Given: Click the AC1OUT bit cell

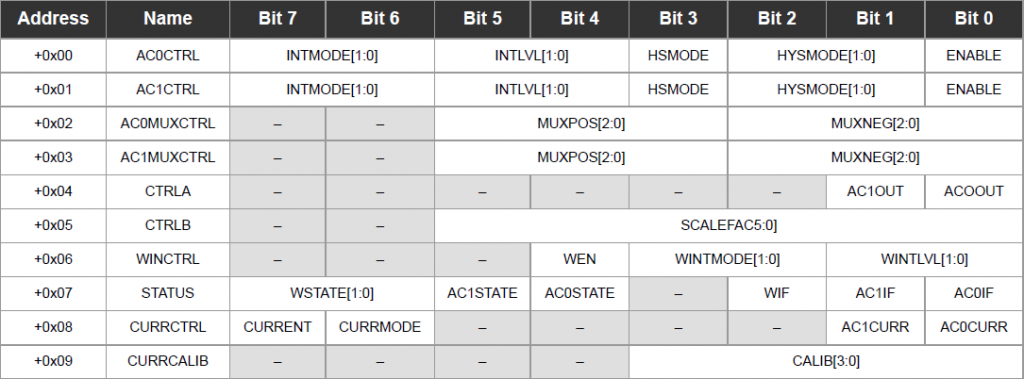Looking at the screenshot, I should click(875, 191).
